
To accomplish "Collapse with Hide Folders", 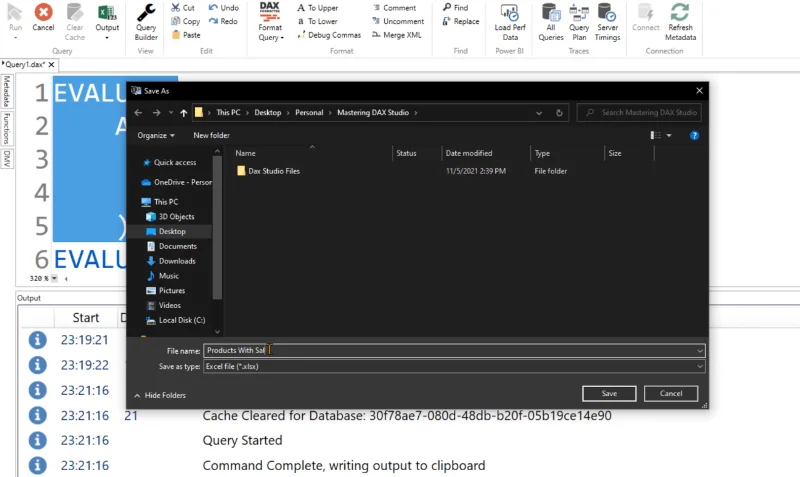I will click(160, 395).
